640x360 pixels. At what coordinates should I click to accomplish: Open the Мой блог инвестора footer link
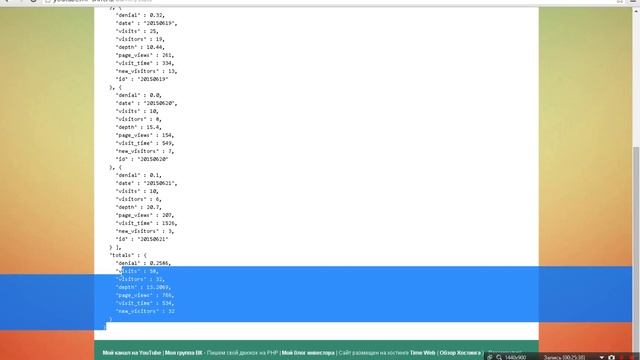308,353
